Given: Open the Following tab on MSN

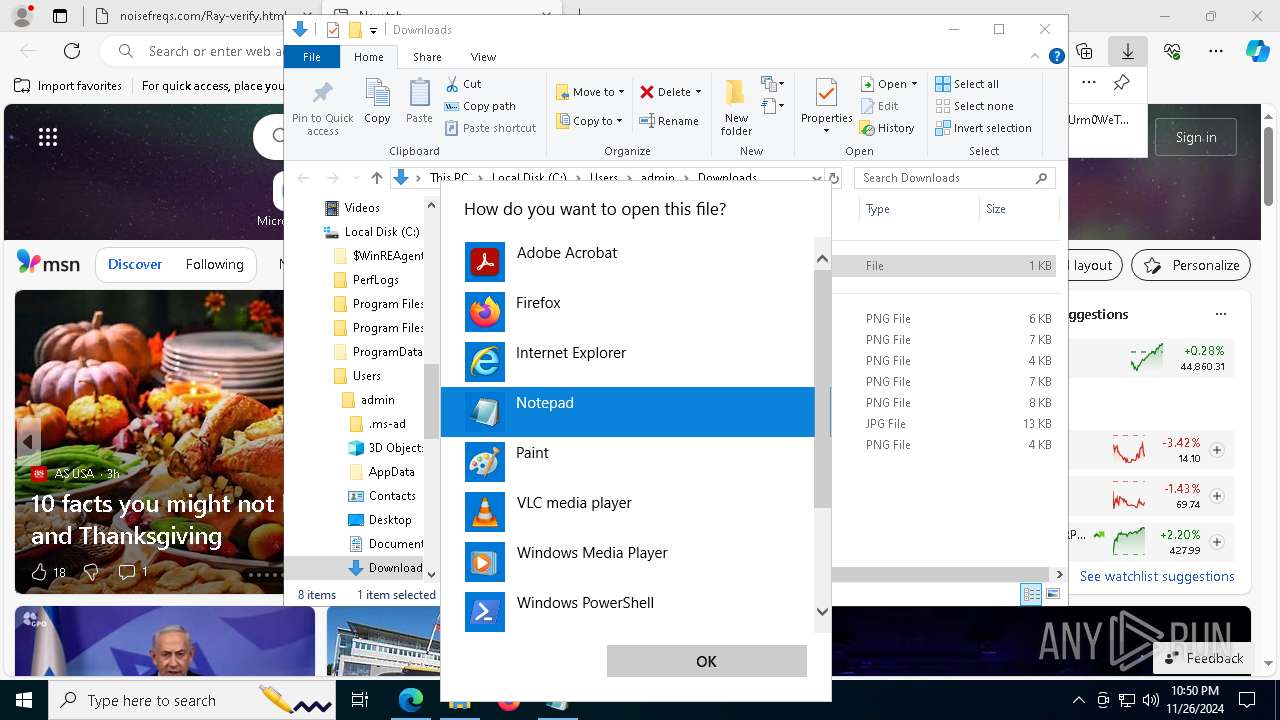Looking at the screenshot, I should coord(215,265).
